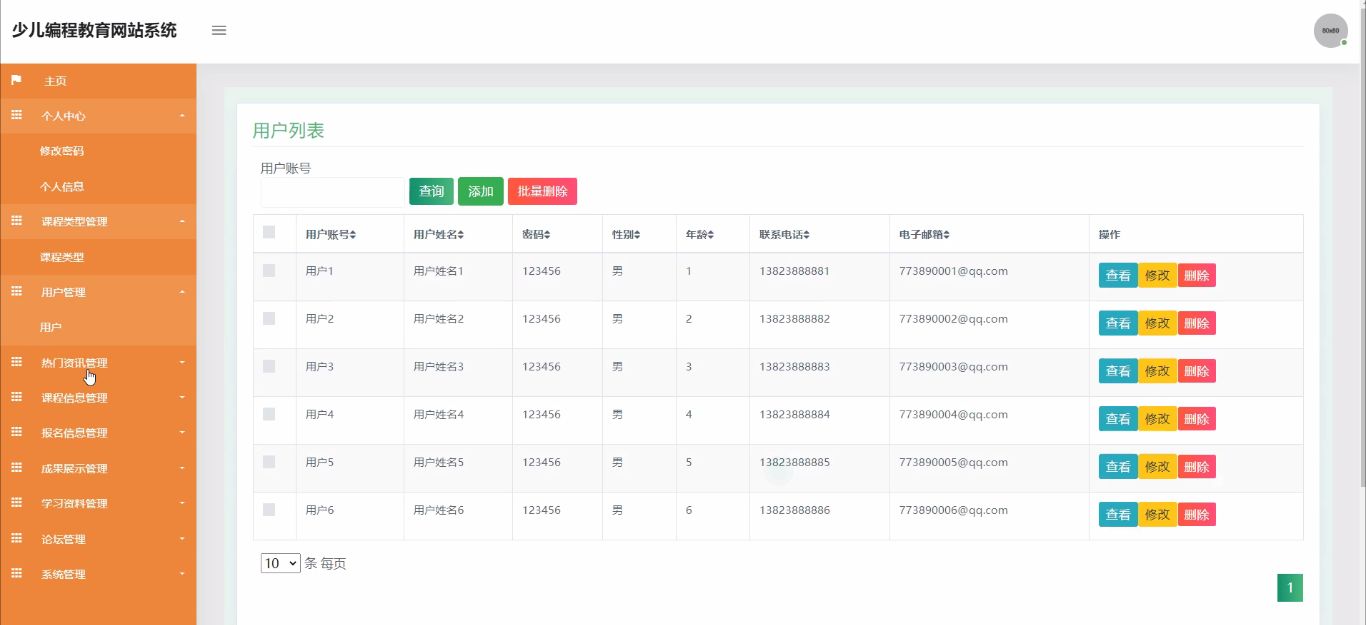Viewport: 1366px width, 625px height.
Task: Expand the 报名信息管理 menu arrow
Action: pos(182,433)
